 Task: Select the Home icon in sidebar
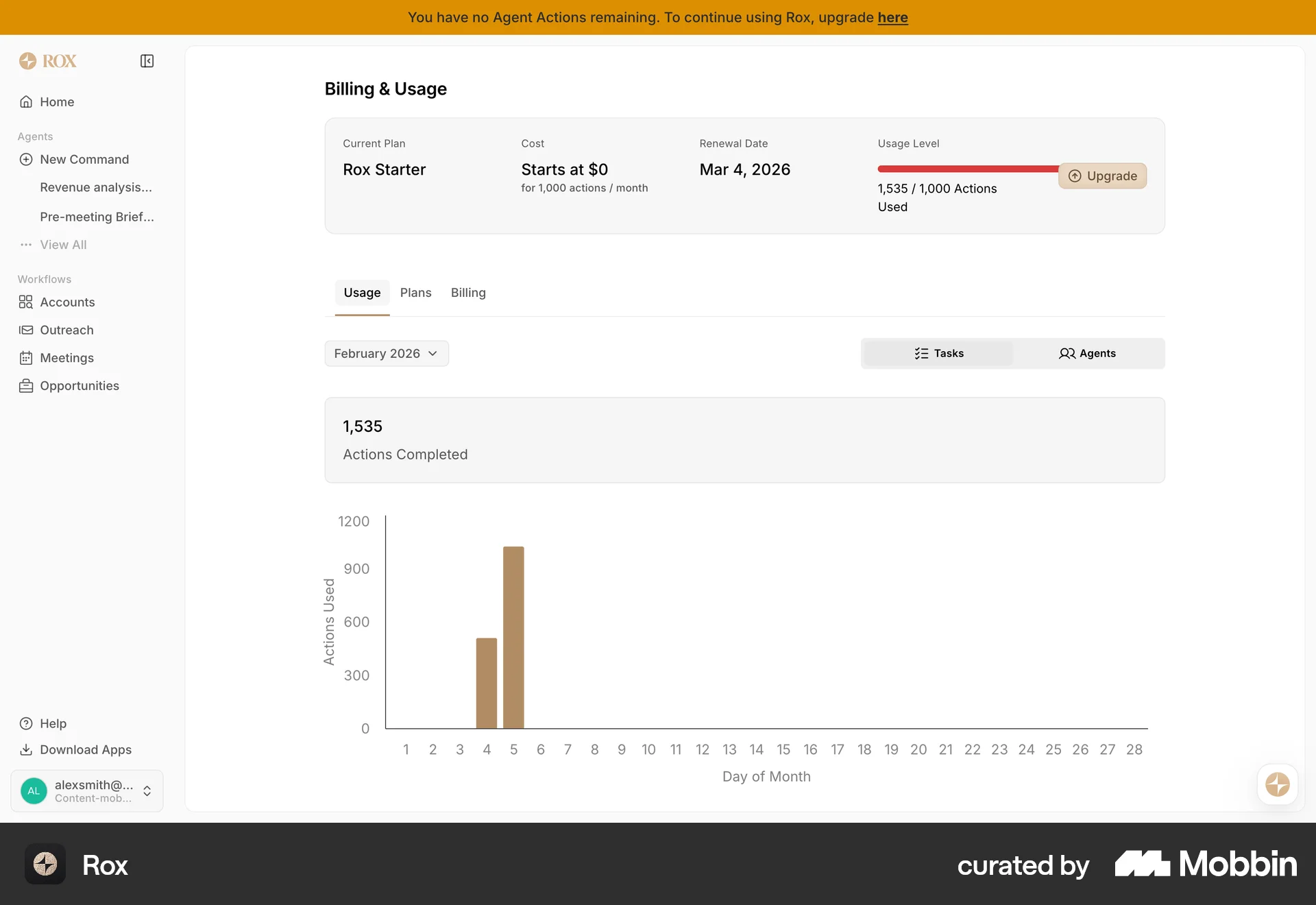26,101
